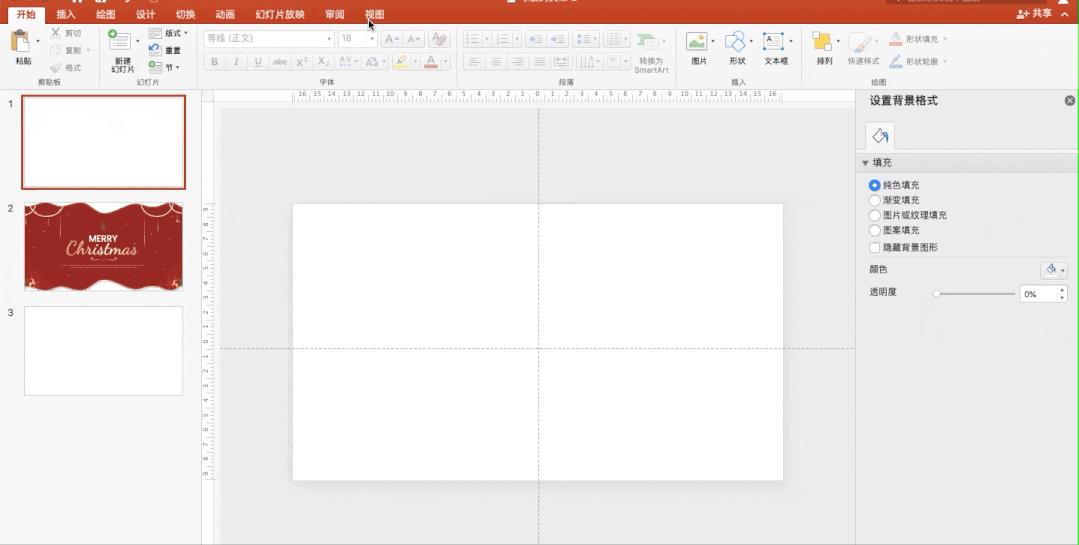Open the Shapes (形状) gallery icon
1079x545 pixels.
point(735,42)
